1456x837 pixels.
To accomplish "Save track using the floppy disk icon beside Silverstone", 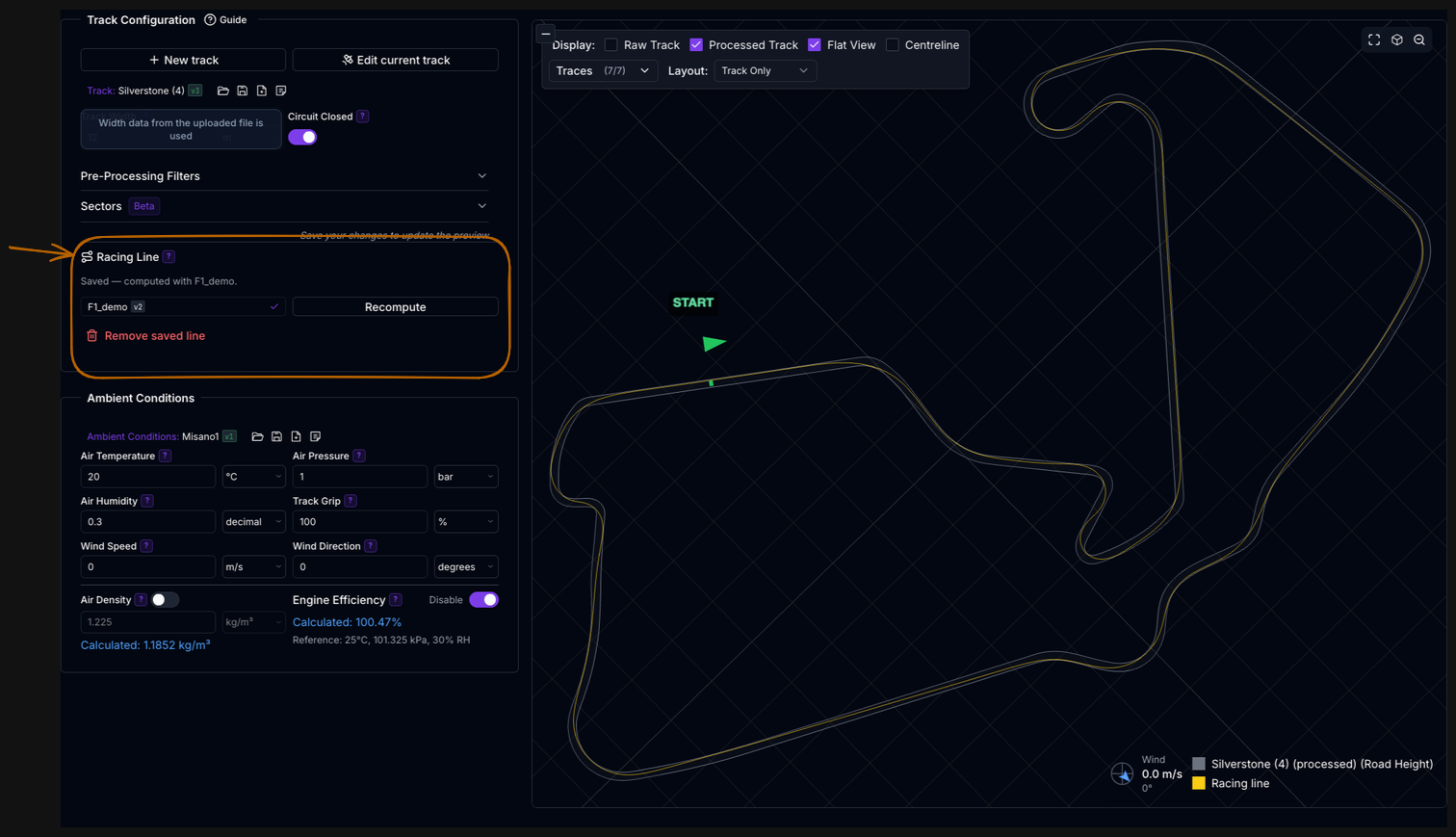I will coord(243,91).
